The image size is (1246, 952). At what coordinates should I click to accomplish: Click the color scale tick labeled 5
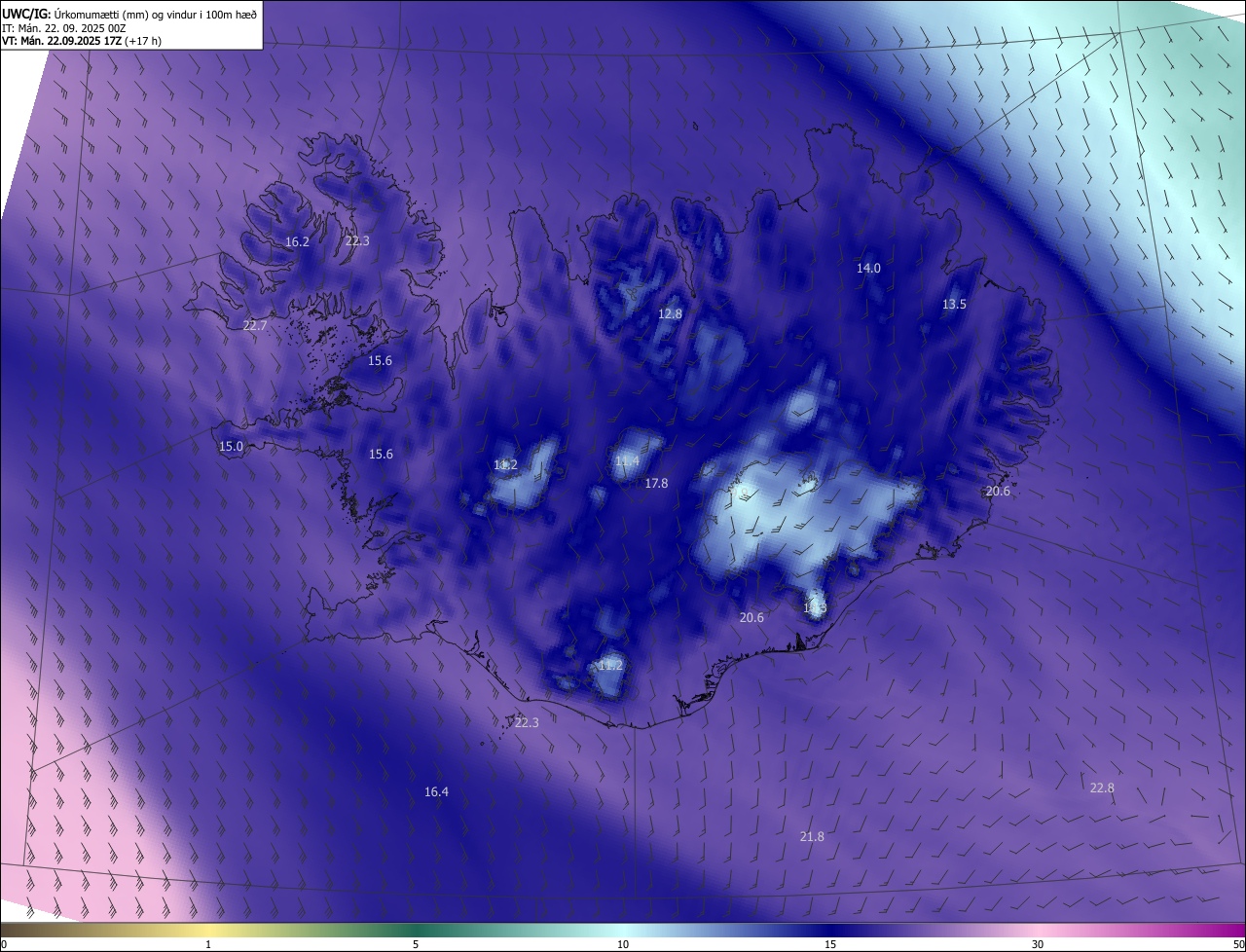[416, 944]
